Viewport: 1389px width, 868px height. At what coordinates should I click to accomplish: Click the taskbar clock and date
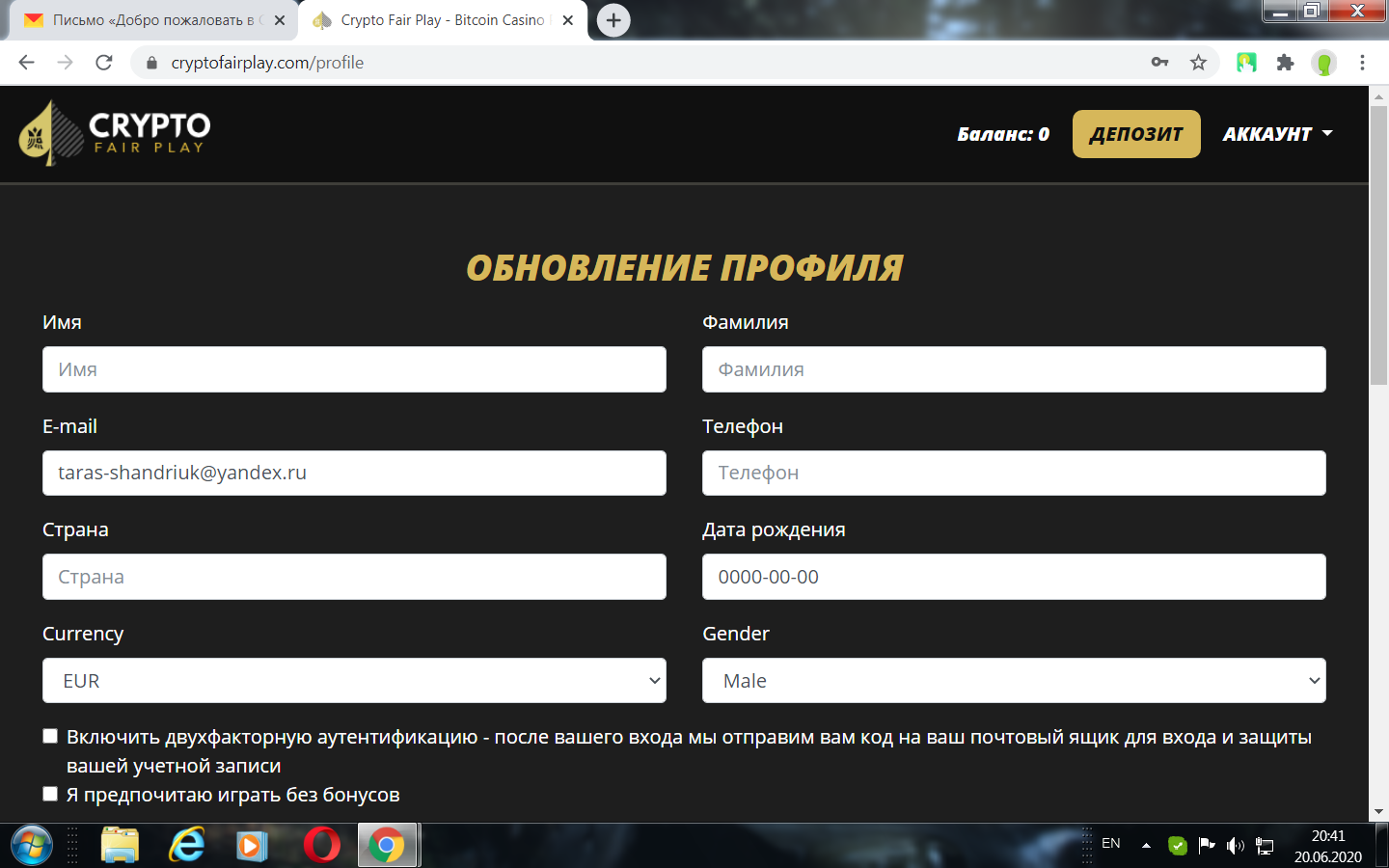pos(1328,846)
